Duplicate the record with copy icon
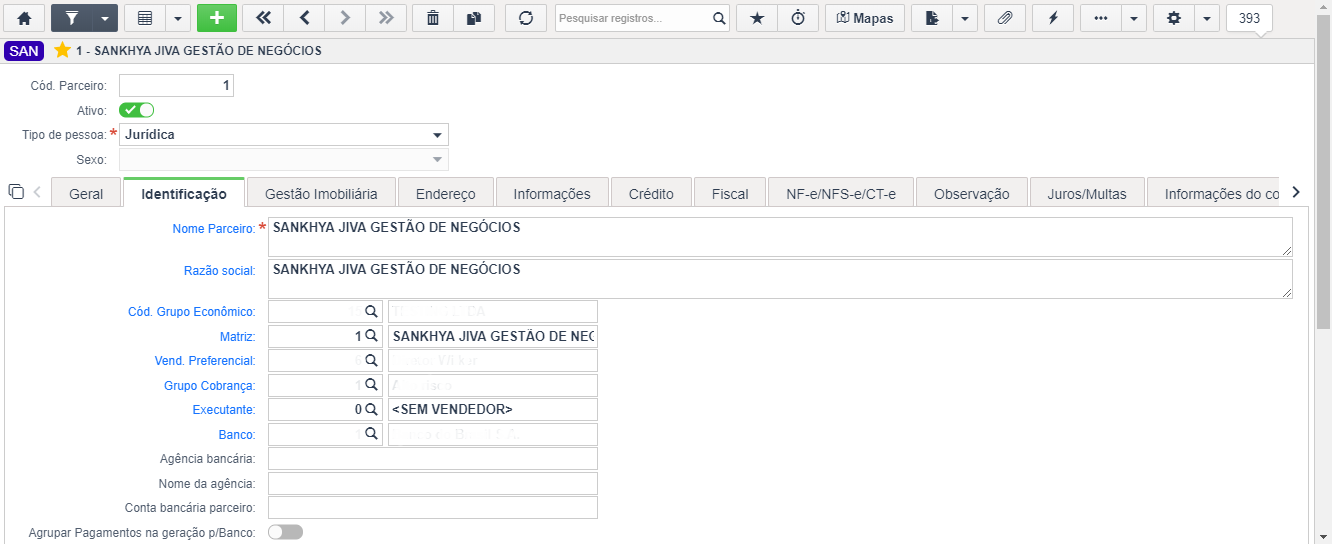 pyautogui.click(x=474, y=18)
